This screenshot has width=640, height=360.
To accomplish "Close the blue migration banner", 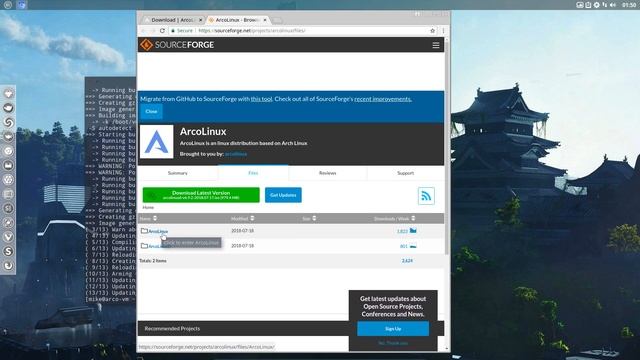I will pos(151,111).
